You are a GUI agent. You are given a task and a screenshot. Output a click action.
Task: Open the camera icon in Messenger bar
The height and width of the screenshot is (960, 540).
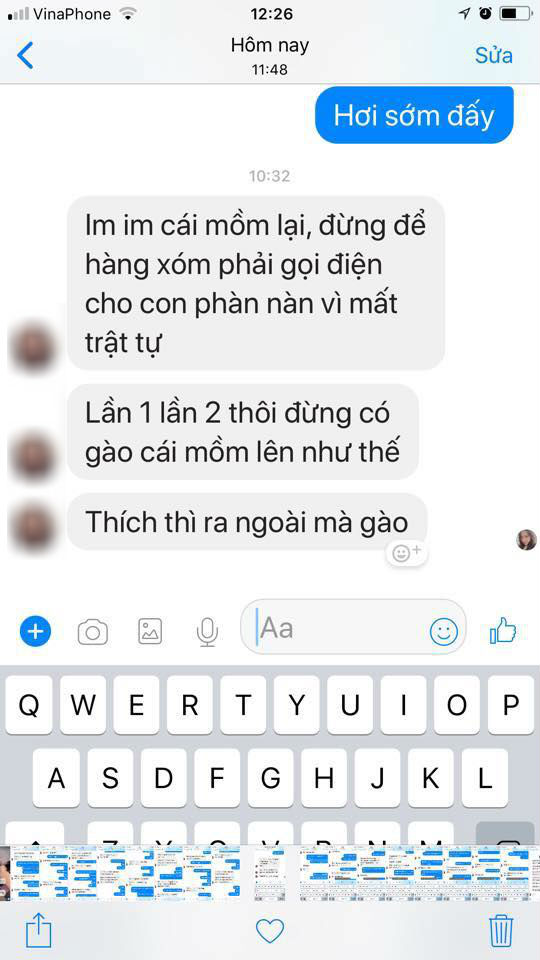(x=92, y=632)
